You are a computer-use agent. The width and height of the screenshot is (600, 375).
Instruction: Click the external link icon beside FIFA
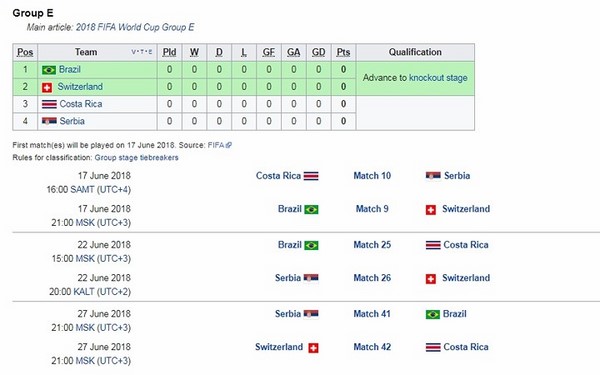click(x=229, y=145)
